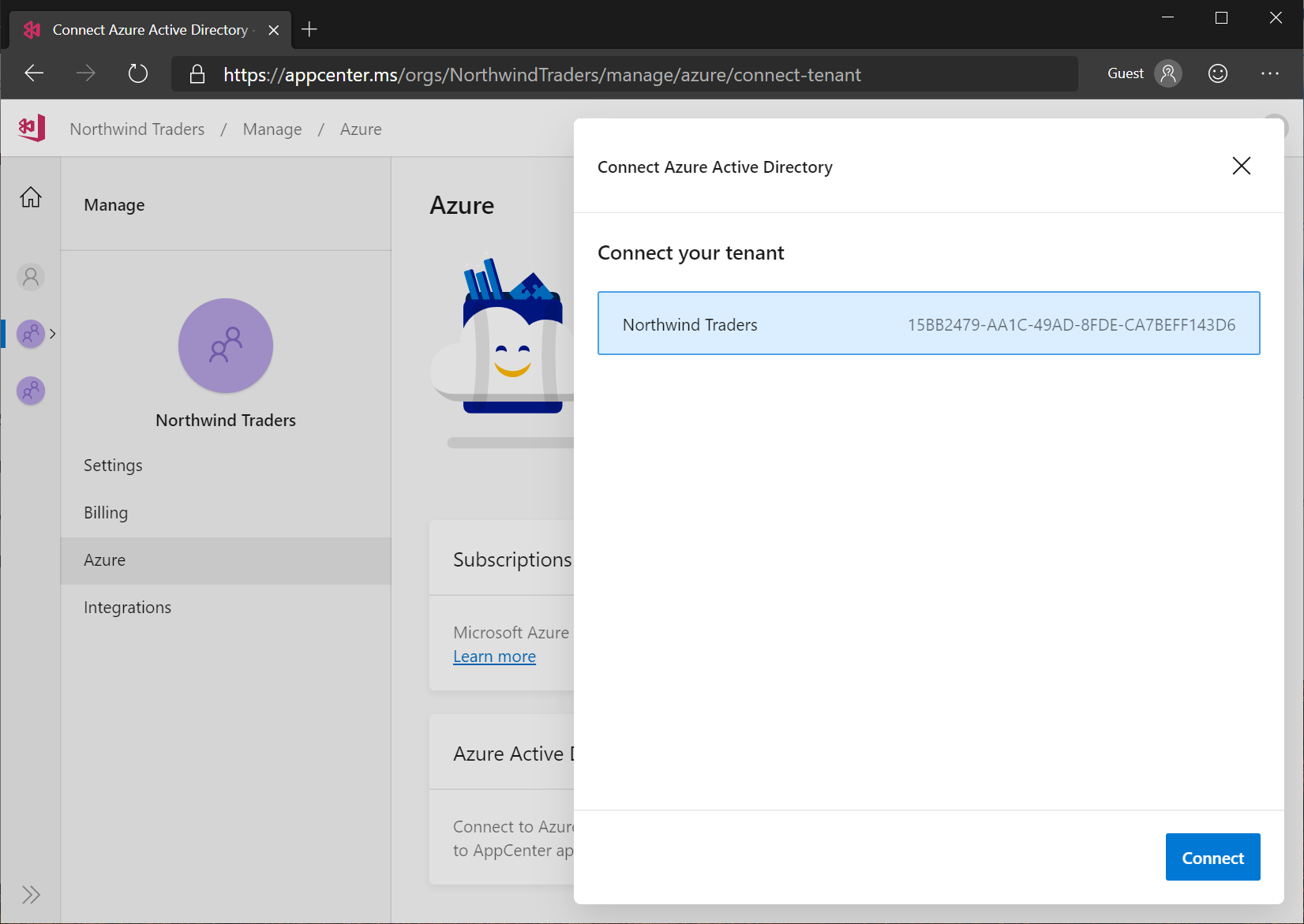Expand the organization sidebar chevron
1304x924 pixels.
coord(54,333)
